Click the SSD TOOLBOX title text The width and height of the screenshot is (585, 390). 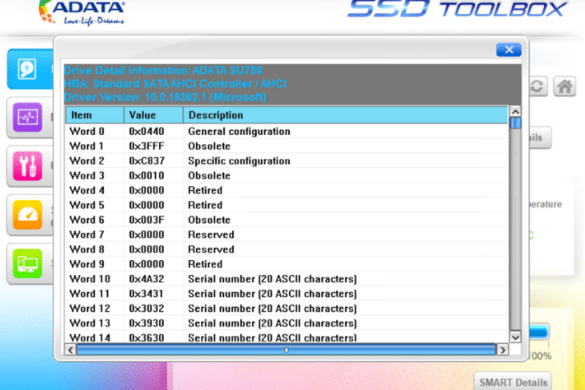coord(457,9)
